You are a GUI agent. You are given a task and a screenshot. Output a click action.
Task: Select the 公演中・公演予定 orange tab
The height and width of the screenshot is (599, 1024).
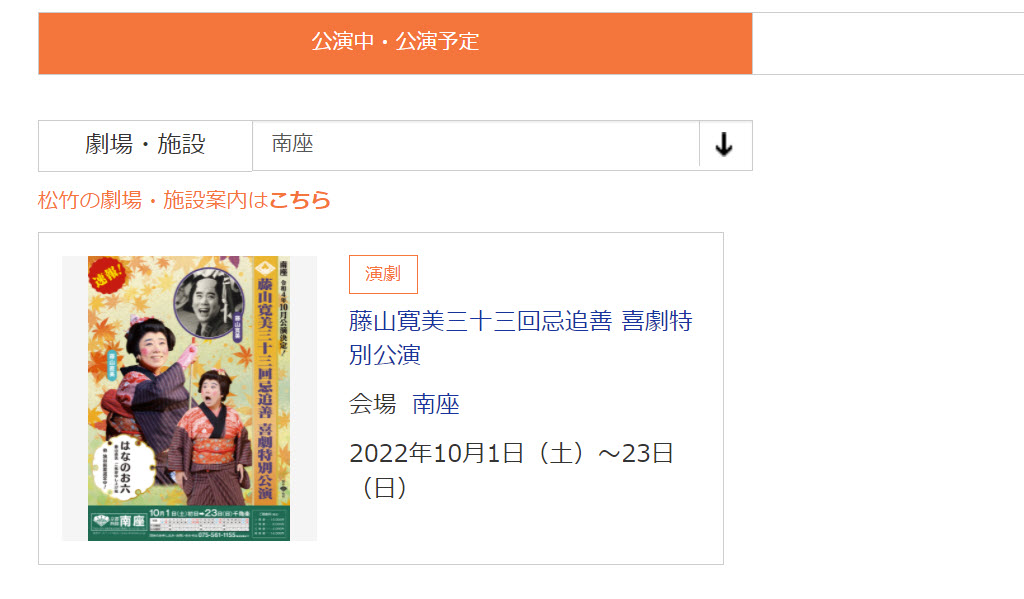(x=395, y=43)
